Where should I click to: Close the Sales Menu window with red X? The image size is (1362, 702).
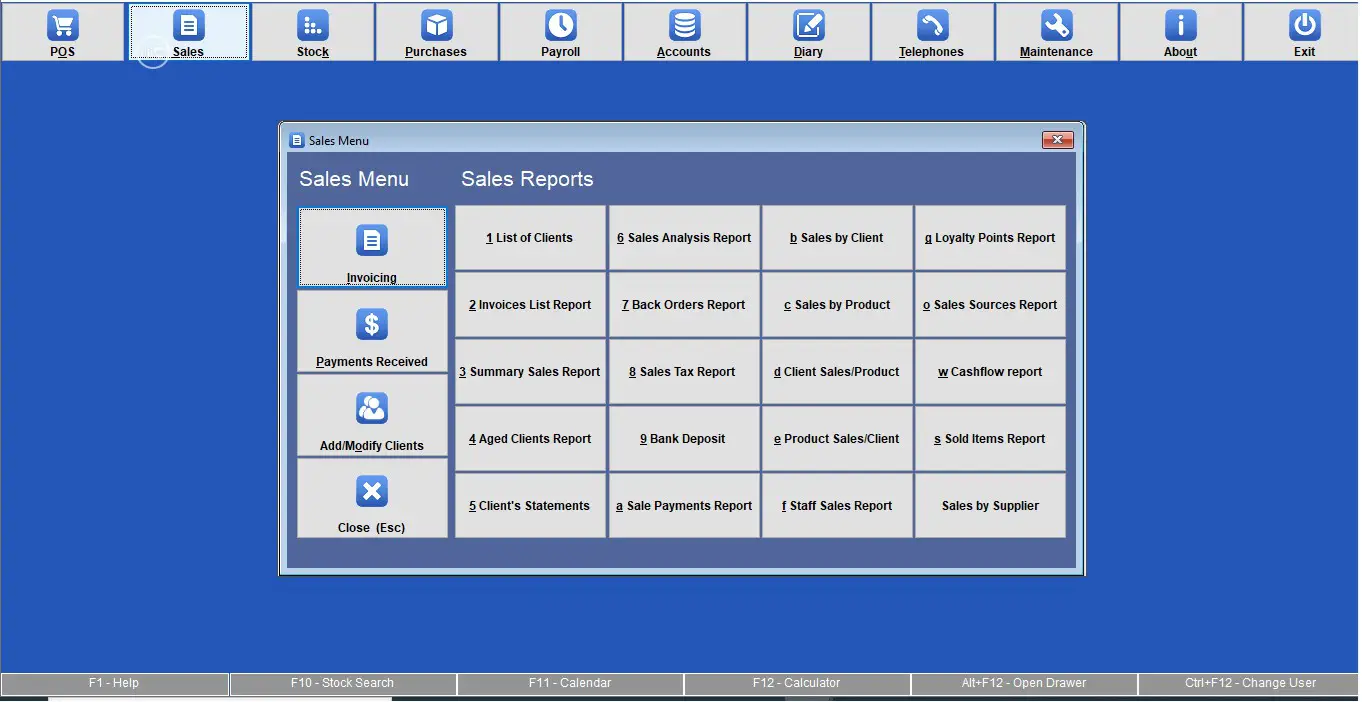1057,140
